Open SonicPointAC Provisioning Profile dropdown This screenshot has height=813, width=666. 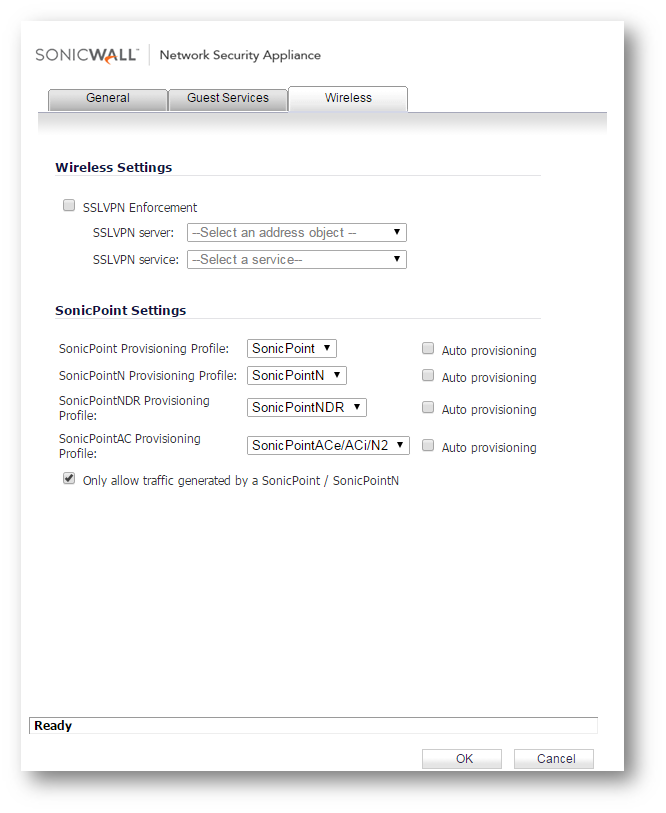[x=328, y=446]
